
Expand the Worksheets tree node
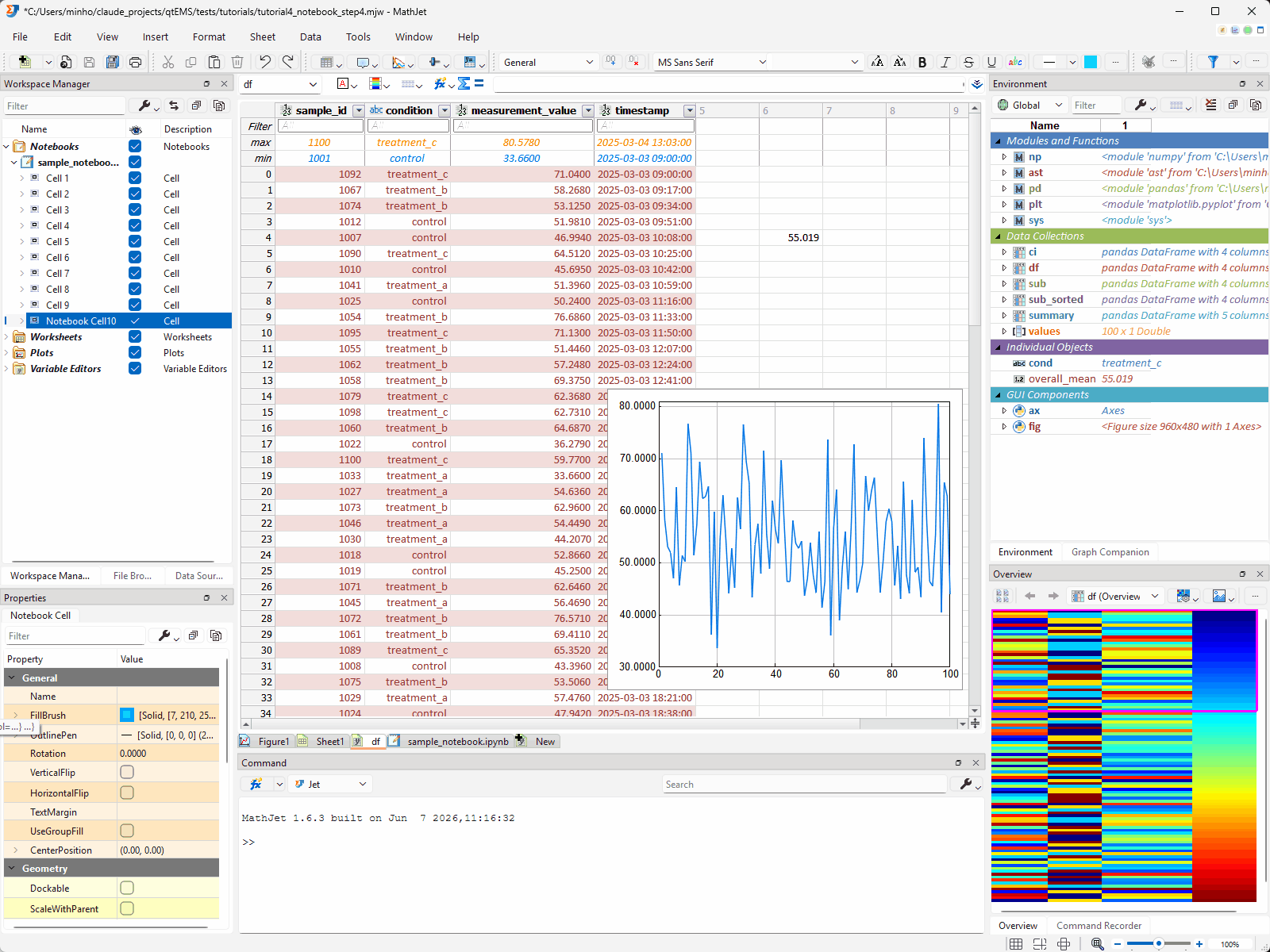point(7,336)
